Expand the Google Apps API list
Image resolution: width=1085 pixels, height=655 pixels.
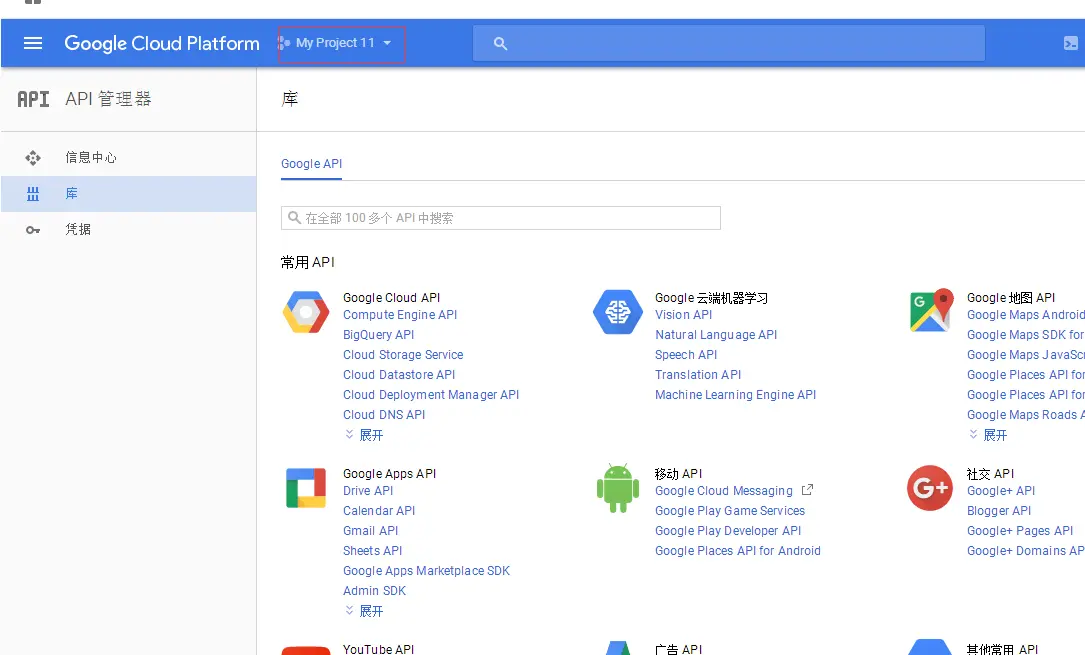(x=364, y=611)
